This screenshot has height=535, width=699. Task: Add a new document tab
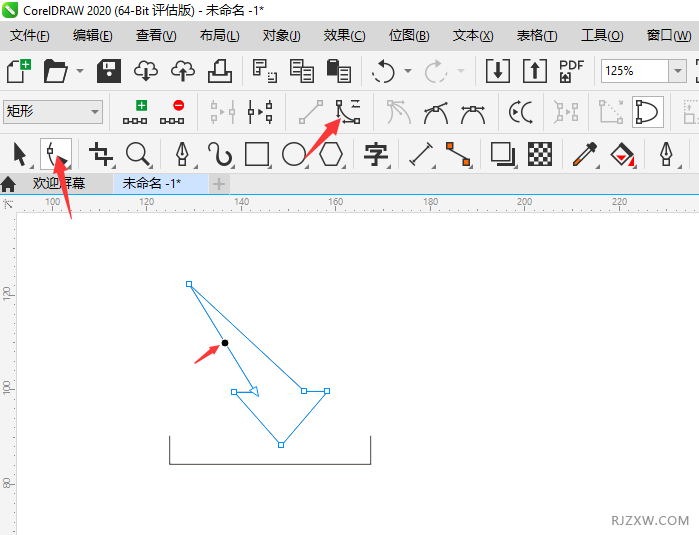pyautogui.click(x=219, y=184)
